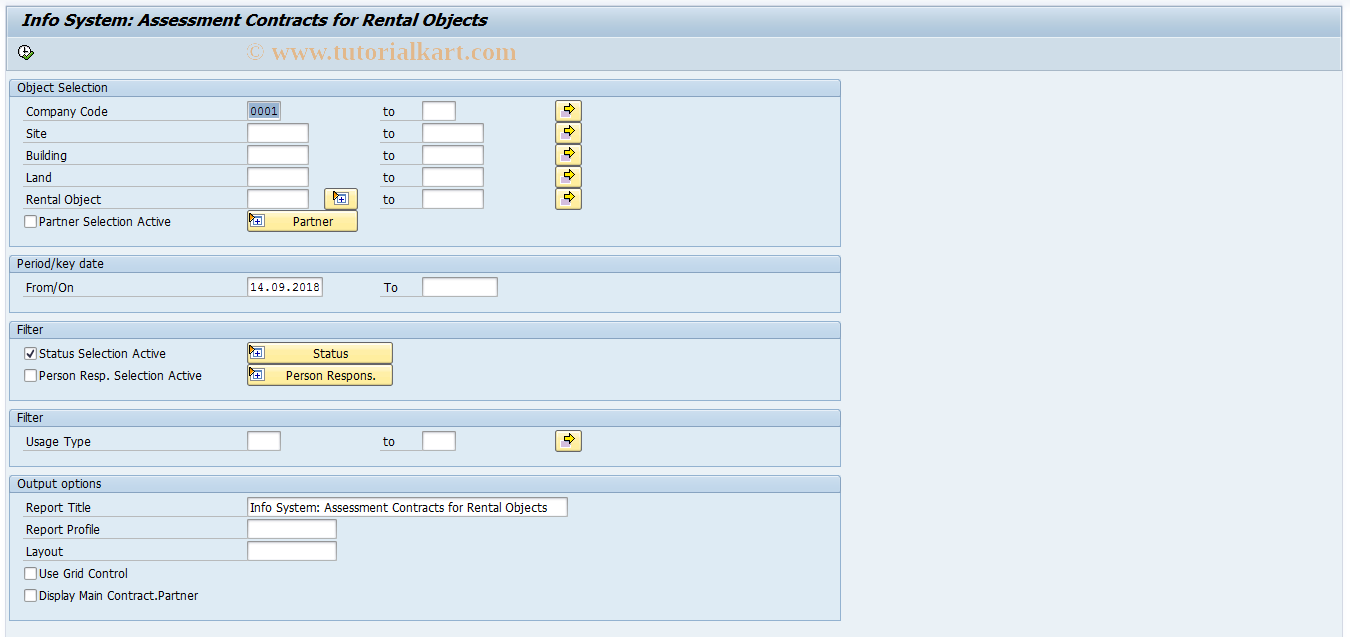This screenshot has height=637, width=1350.
Task: Click the Land from input field
Action: click(x=278, y=177)
